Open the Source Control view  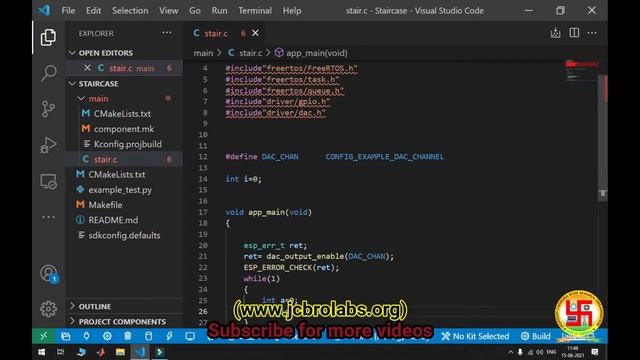click(48, 109)
